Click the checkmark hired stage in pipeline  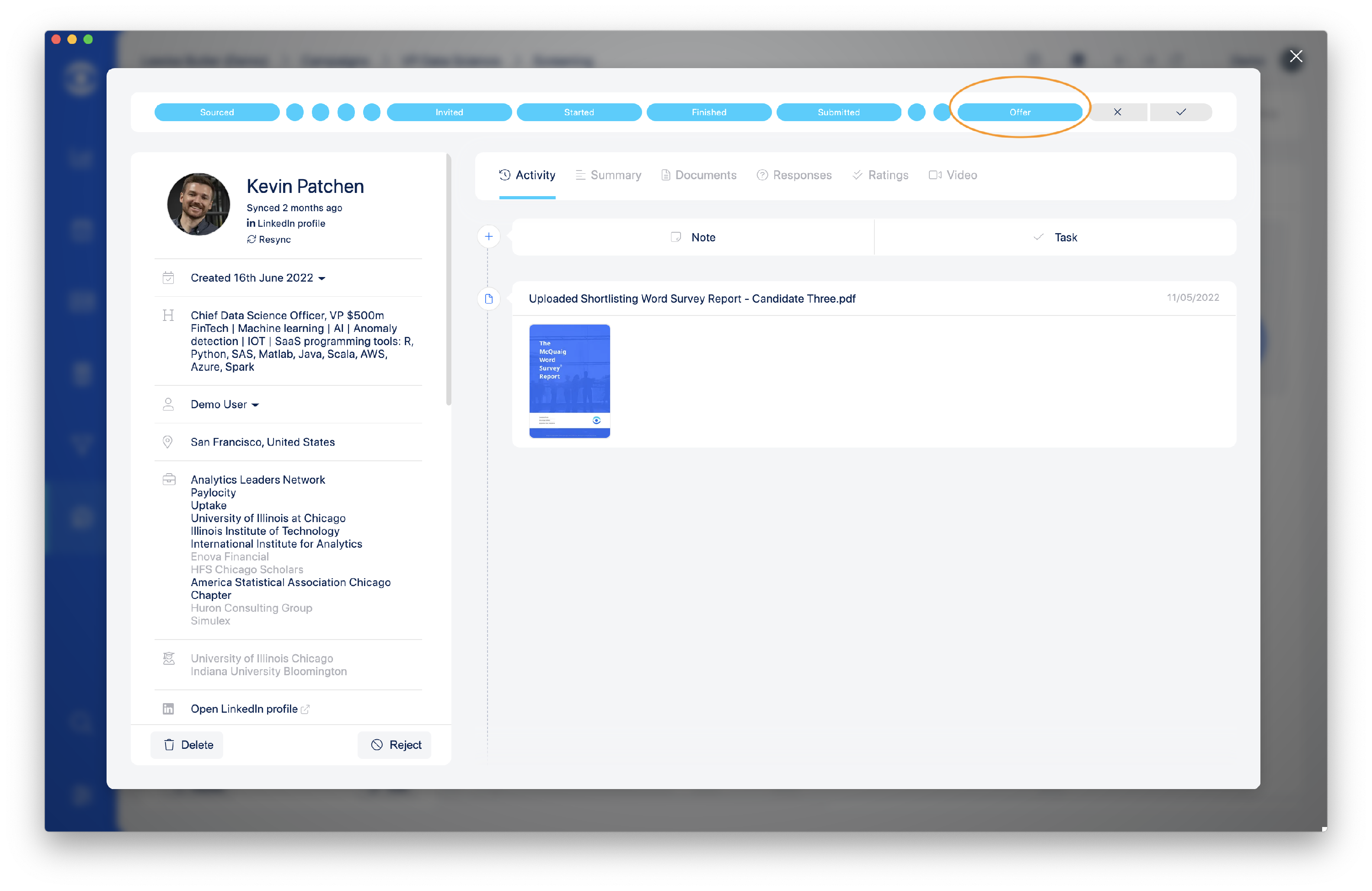pyautogui.click(x=1181, y=112)
